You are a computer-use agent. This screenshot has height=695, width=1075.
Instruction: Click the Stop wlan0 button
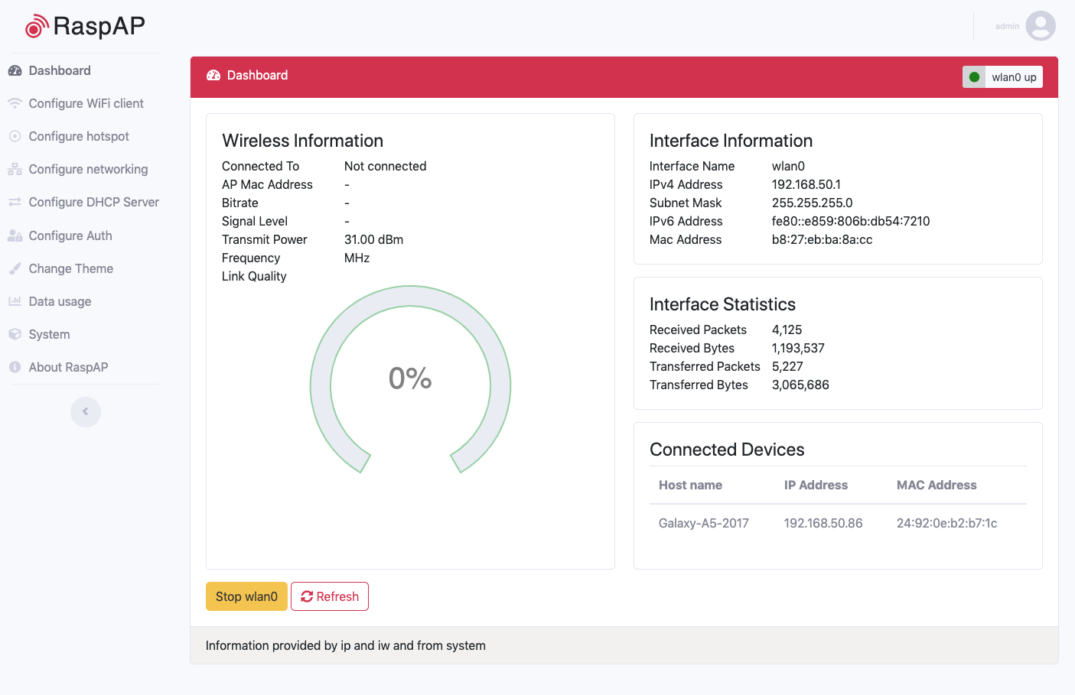tap(246, 596)
